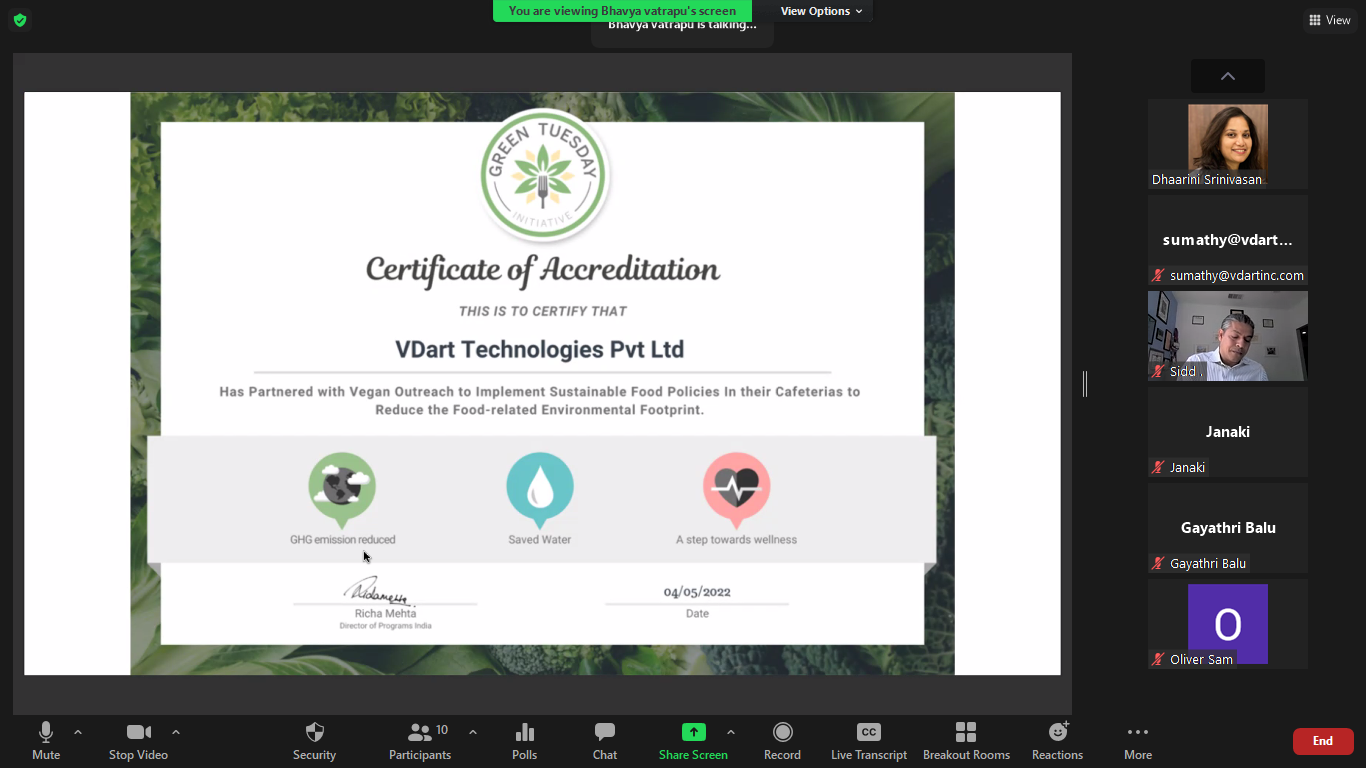
Task: Click the 'A step towards wellness' caption
Action: click(736, 540)
